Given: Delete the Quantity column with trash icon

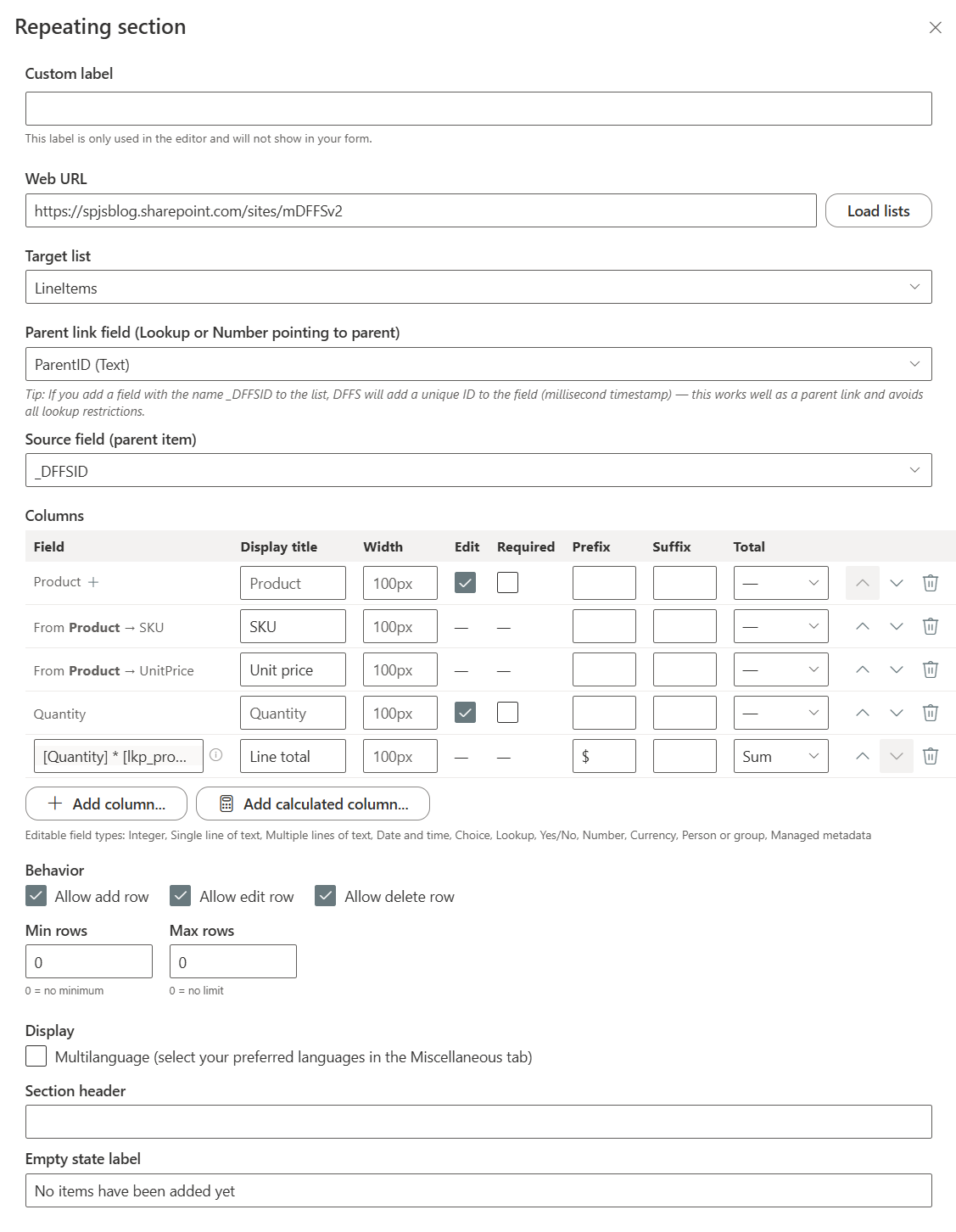Looking at the screenshot, I should pos(931,713).
